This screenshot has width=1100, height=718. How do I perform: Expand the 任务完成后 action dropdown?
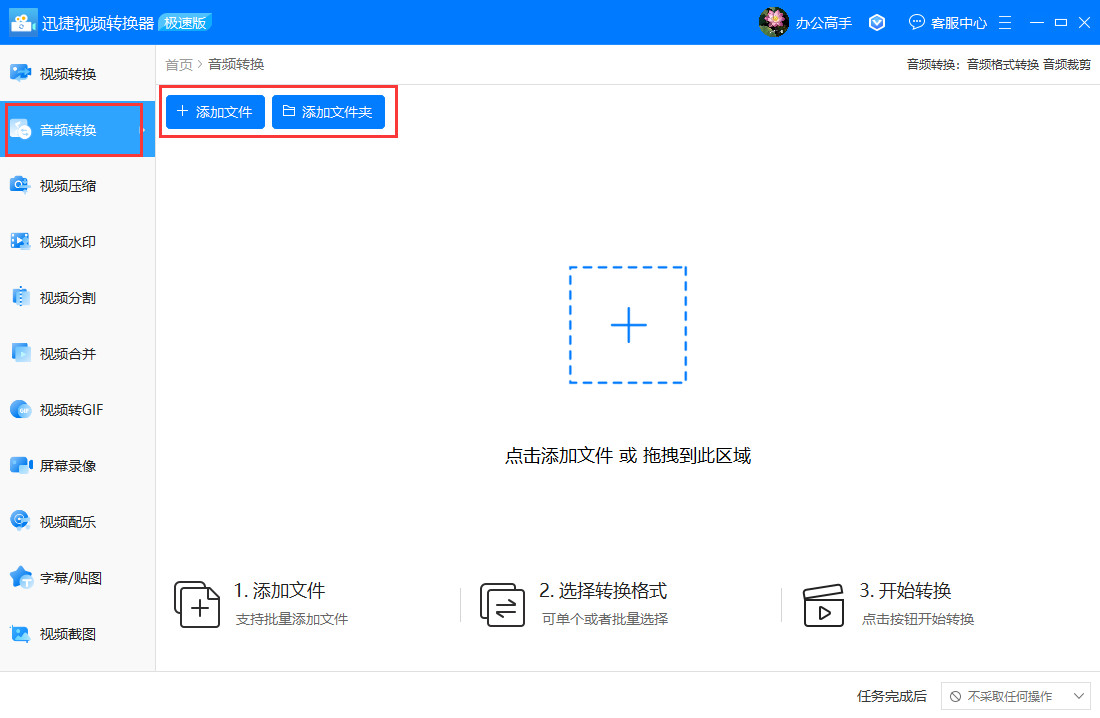pos(1015,696)
